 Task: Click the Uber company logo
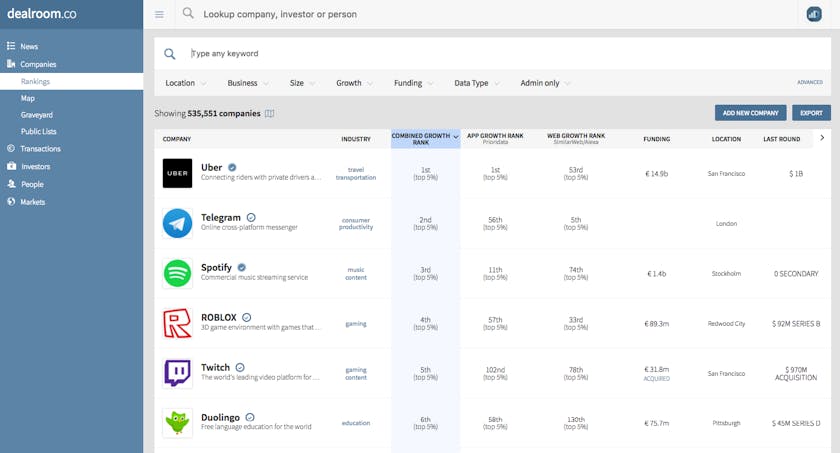tap(177, 173)
